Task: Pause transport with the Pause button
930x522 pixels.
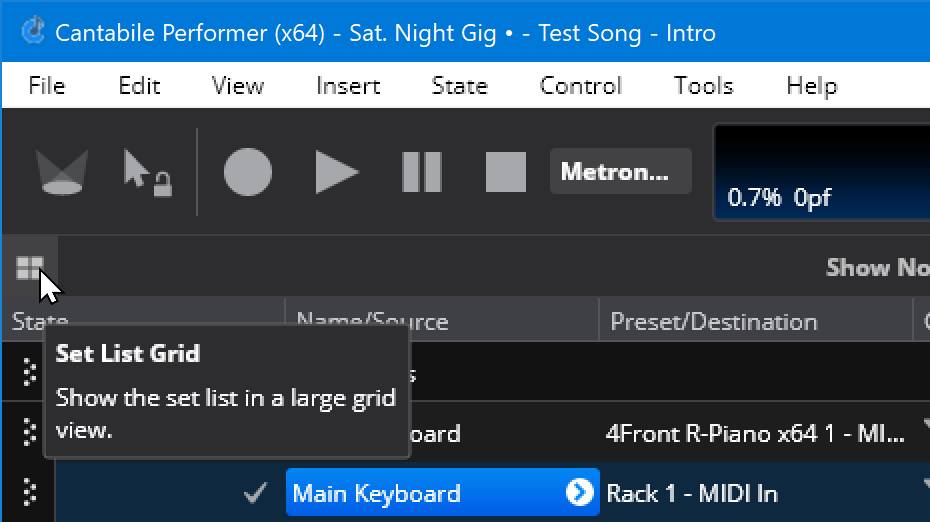Action: 422,172
